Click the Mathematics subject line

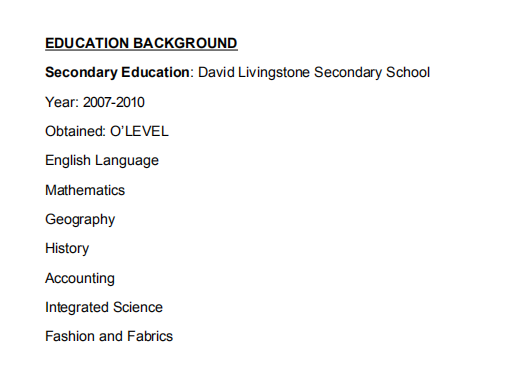tap(85, 190)
